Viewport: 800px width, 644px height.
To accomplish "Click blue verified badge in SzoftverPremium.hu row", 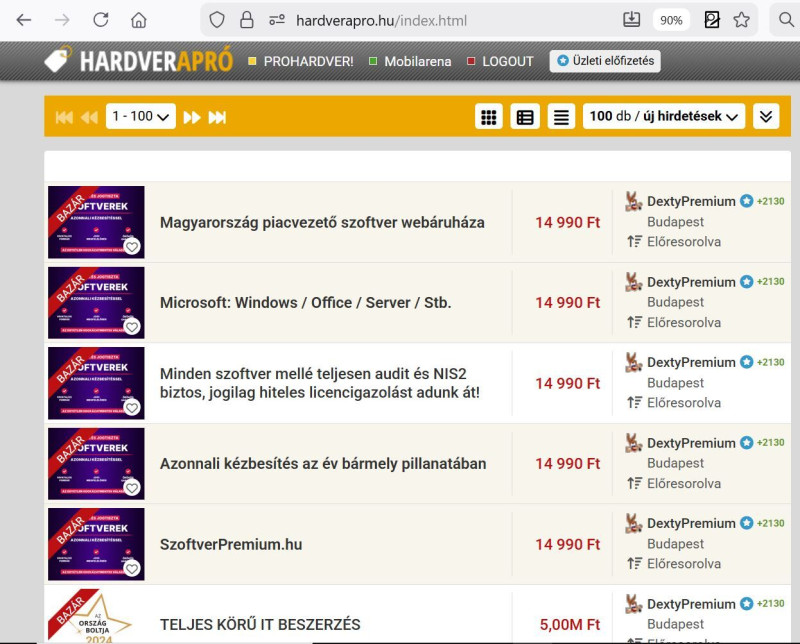I will (x=746, y=523).
